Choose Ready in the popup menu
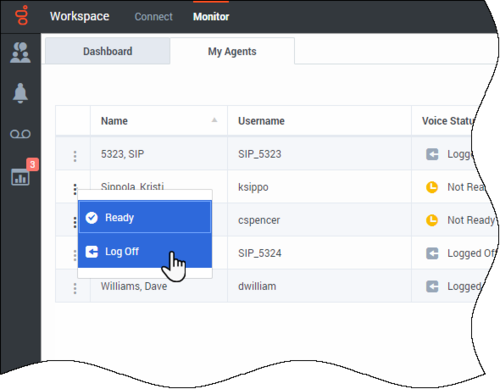This screenshot has width=500, height=389. [145, 217]
